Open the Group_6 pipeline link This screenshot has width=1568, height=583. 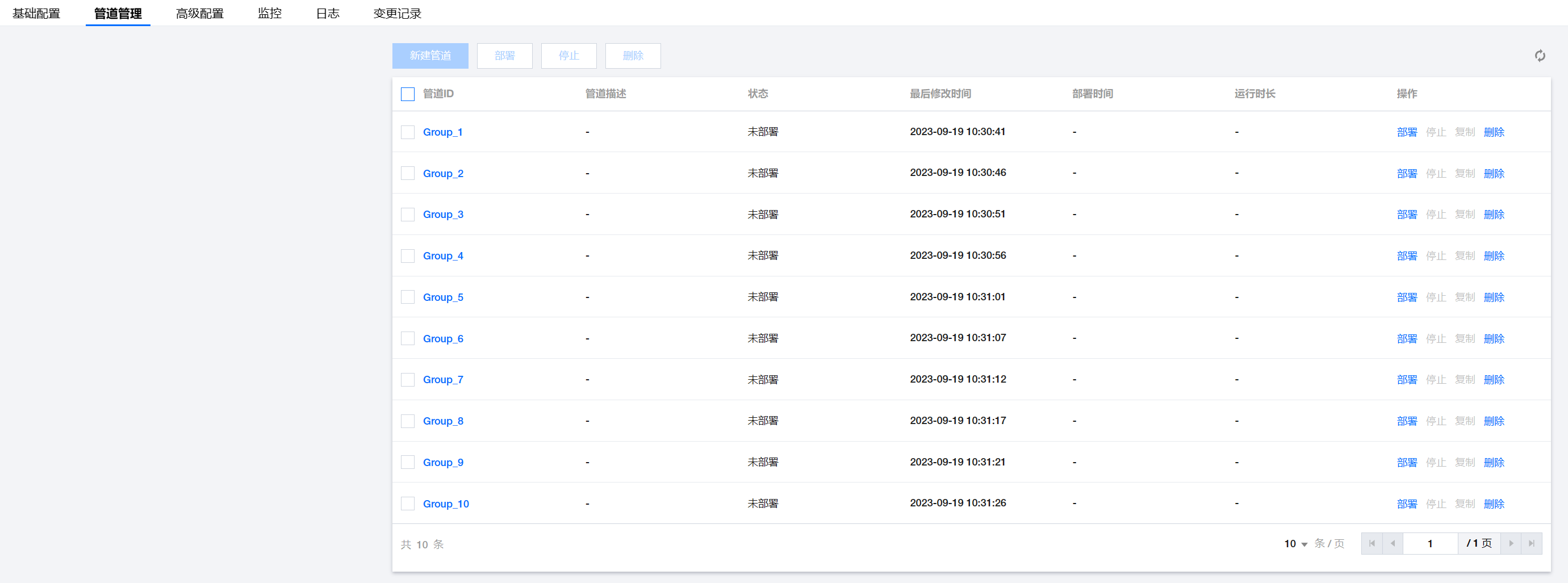click(x=443, y=338)
